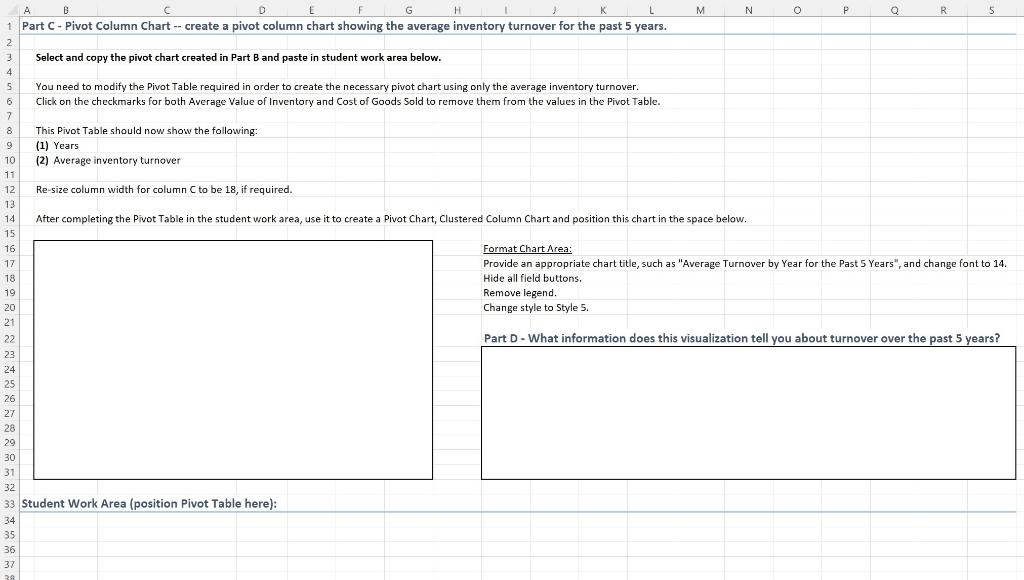The width and height of the screenshot is (1024, 580).
Task: Select column B header
Action: (x=65, y=10)
